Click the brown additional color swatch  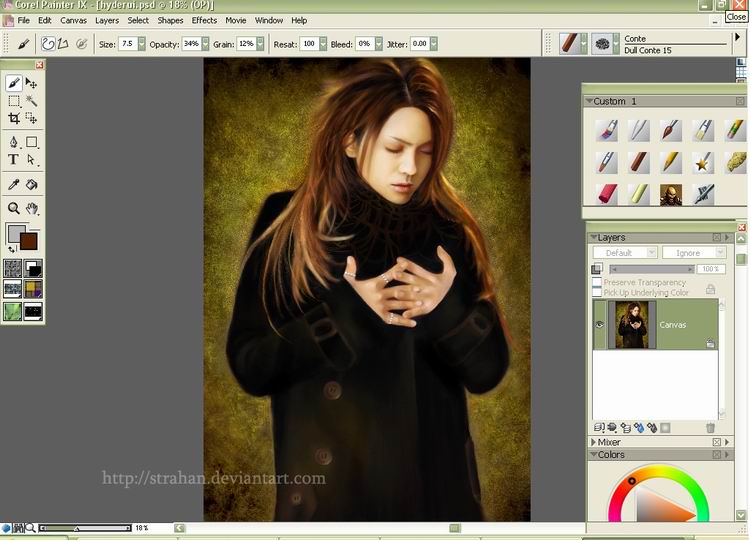click(x=29, y=241)
